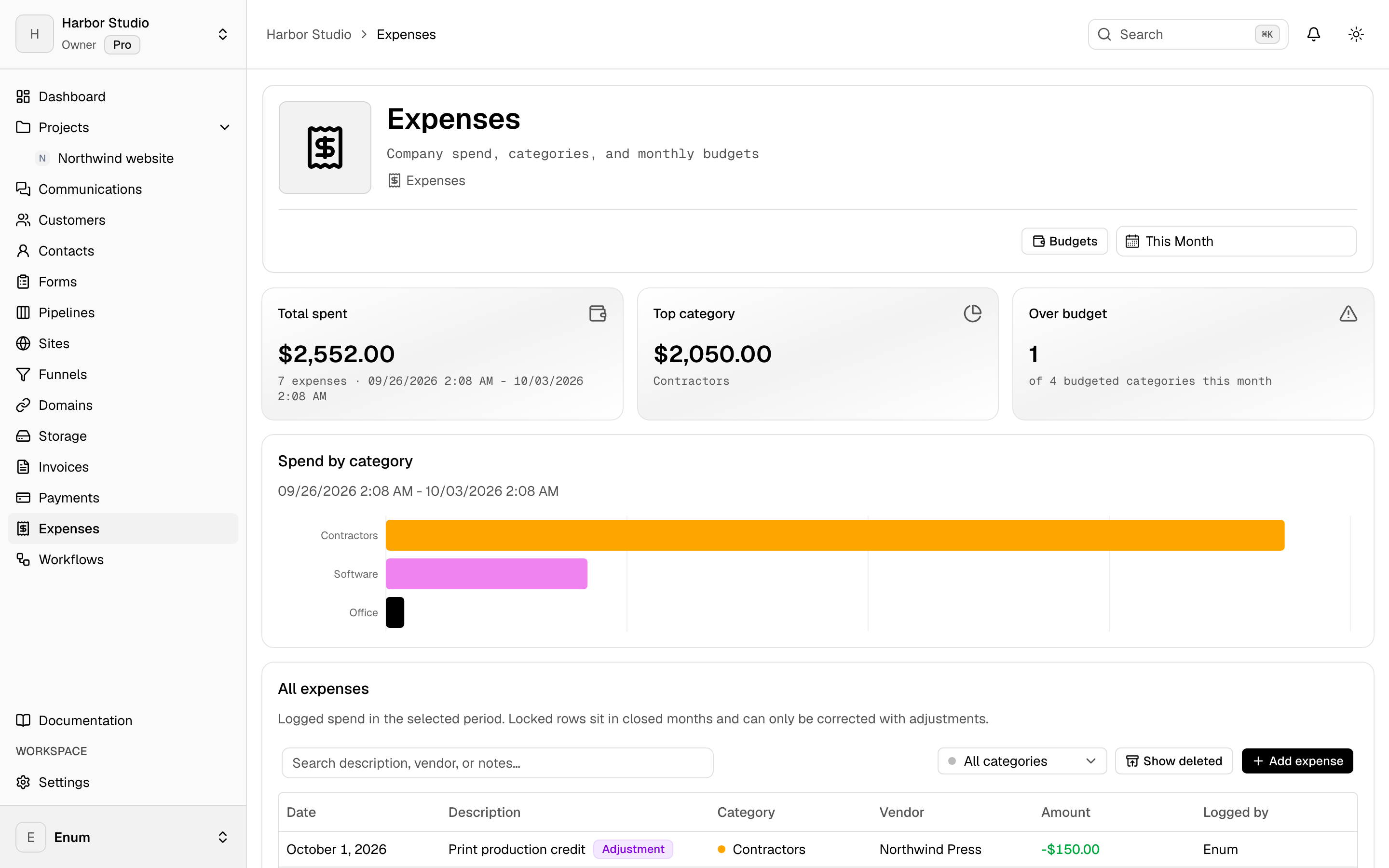Focus the top Search box

(1187, 34)
